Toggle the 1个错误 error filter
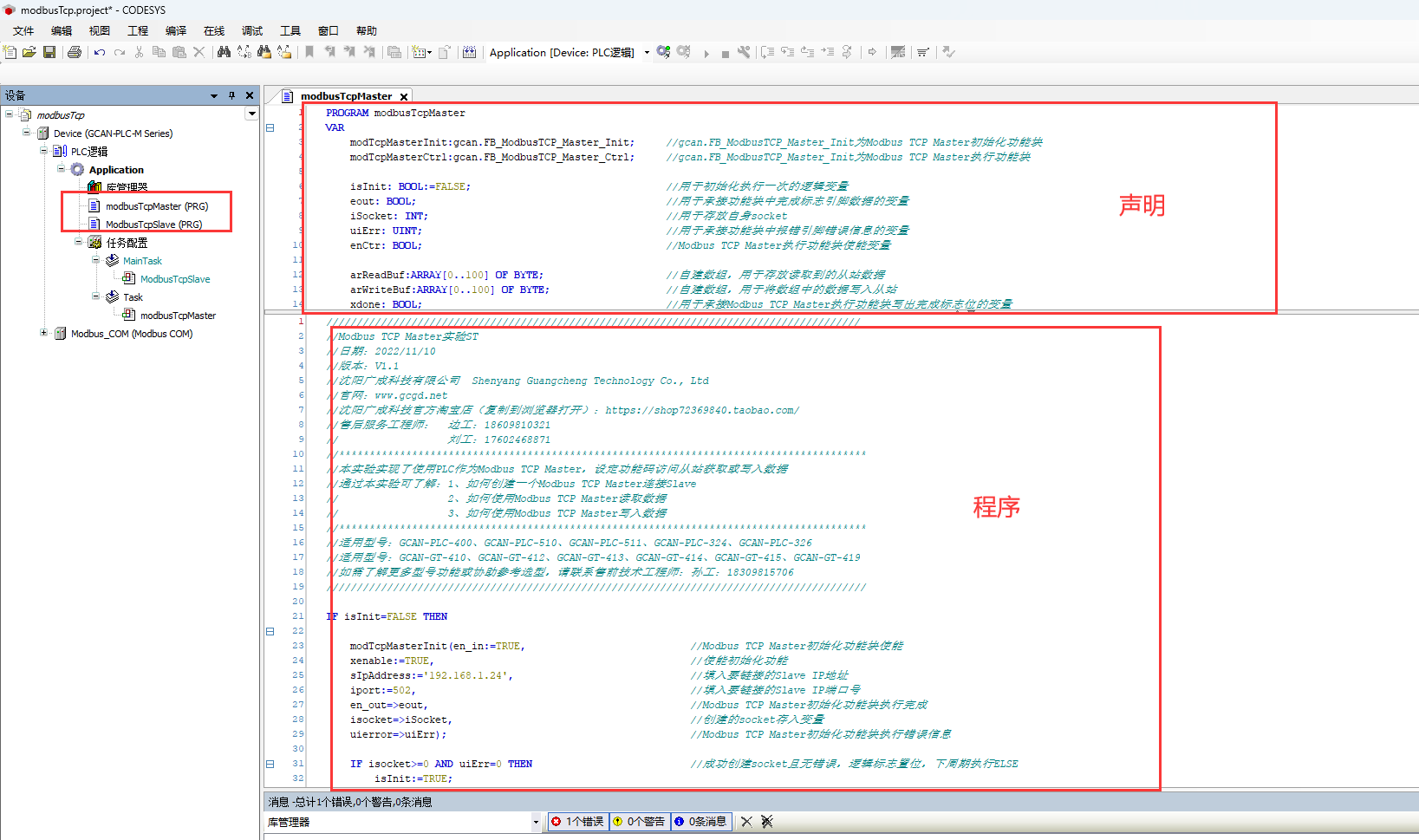Image resolution: width=1419 pixels, height=840 pixels. click(x=577, y=822)
